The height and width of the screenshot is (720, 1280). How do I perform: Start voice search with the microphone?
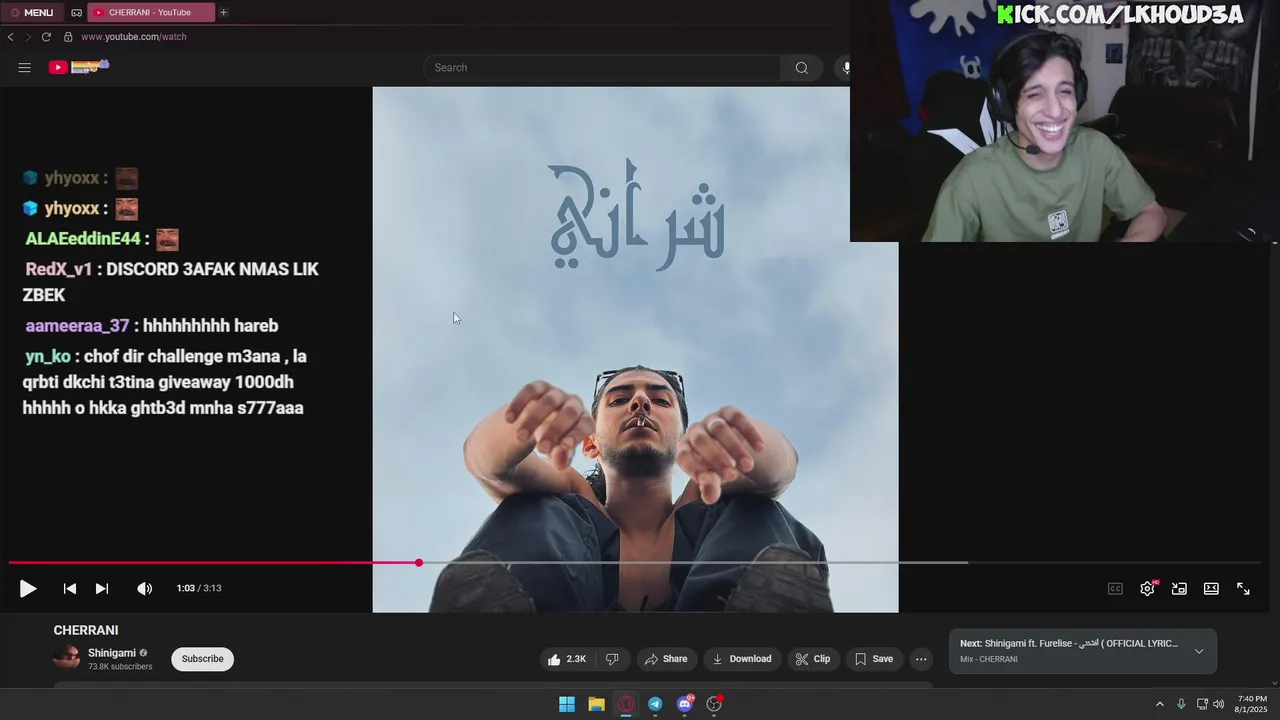point(846,68)
